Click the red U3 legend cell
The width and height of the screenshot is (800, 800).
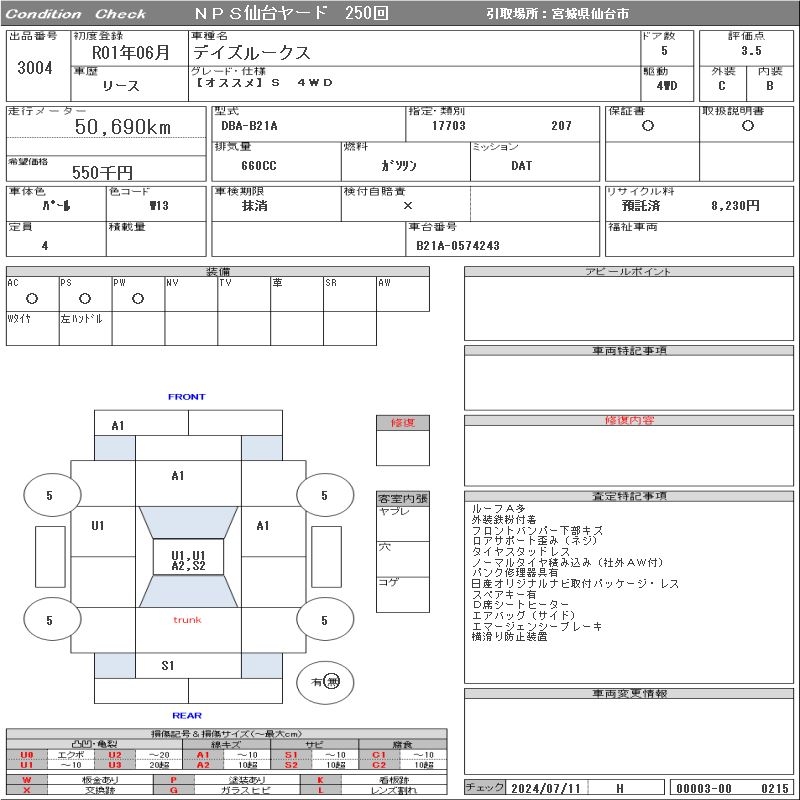coord(115,765)
